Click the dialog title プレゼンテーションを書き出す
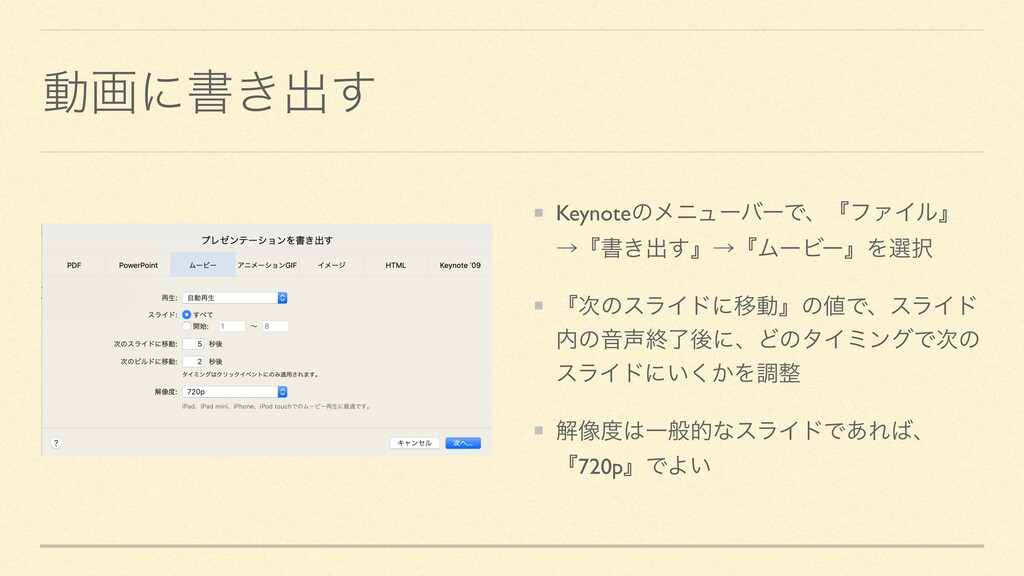1024x576 pixels. tap(267, 240)
